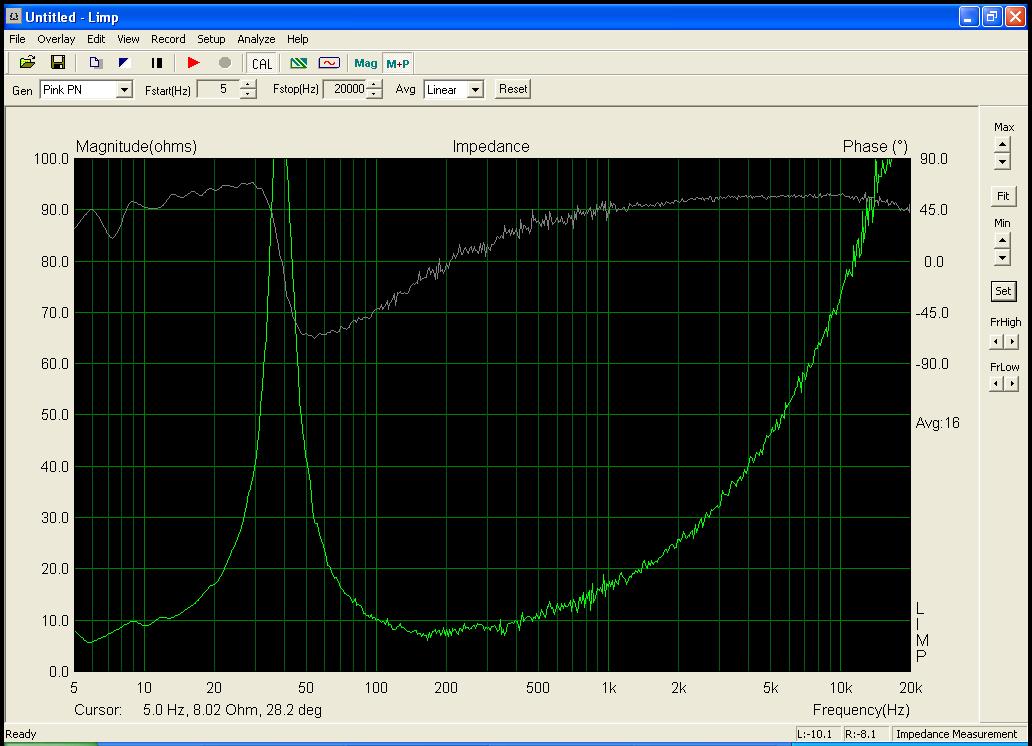Increase Fstop with its up arrow
This screenshot has width=1032, height=746.
(374, 84)
